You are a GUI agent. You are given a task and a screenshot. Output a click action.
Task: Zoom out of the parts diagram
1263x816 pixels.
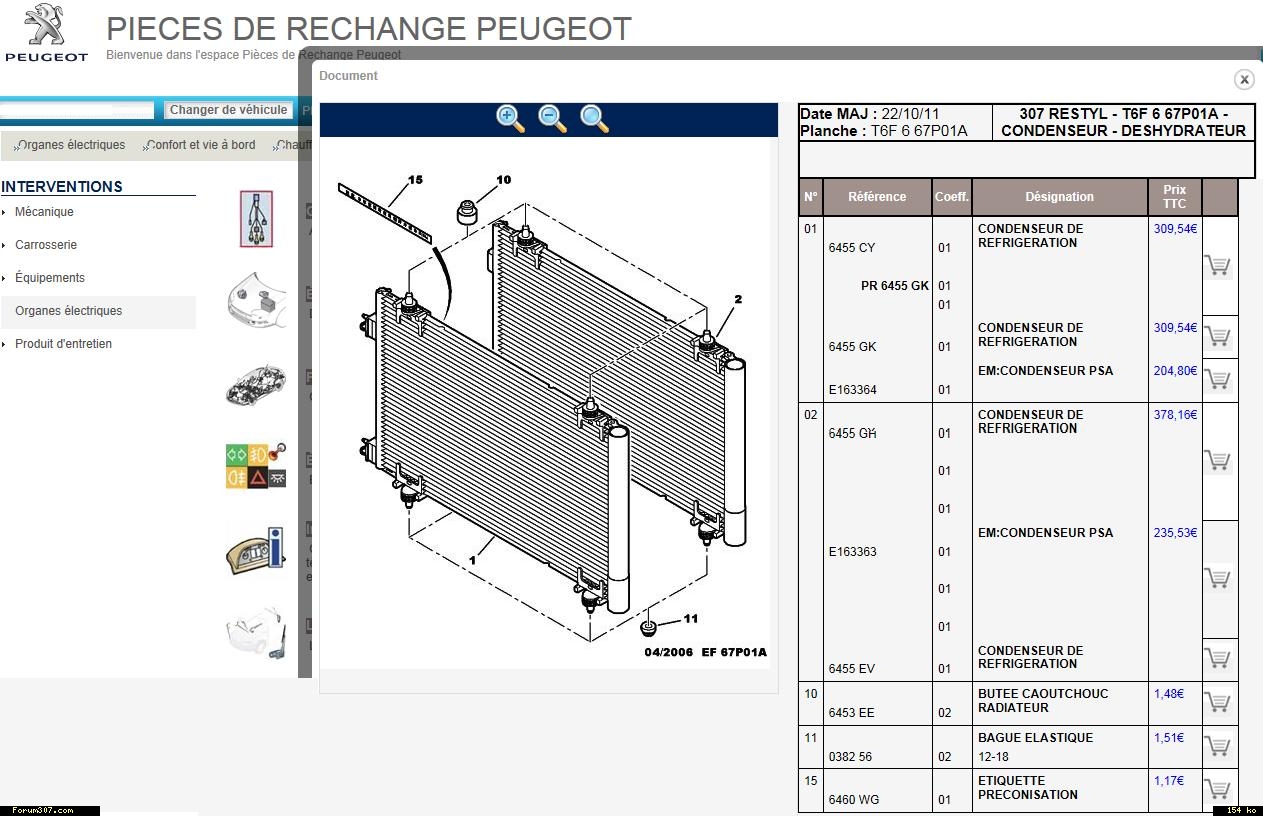tap(552, 118)
